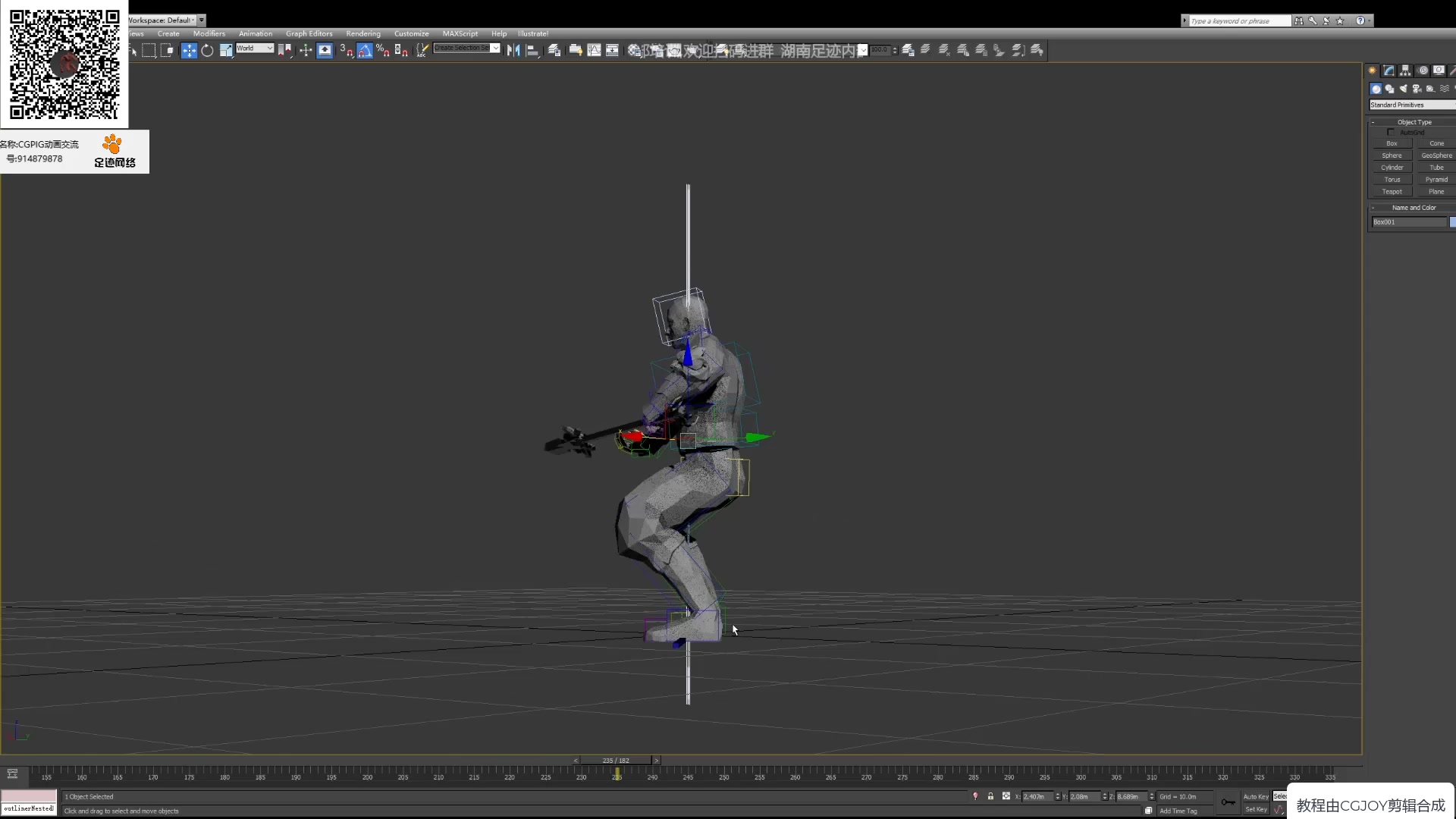The image size is (1456, 819).
Task: Click frame 260 on the timeline track
Action: (x=795, y=775)
